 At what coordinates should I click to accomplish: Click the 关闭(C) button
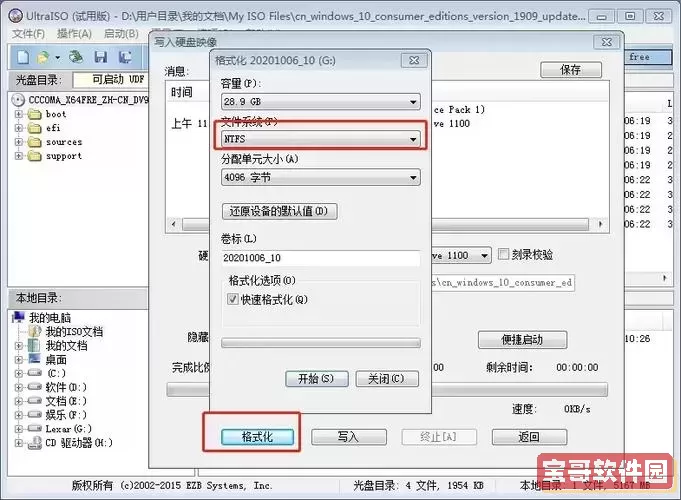click(387, 378)
